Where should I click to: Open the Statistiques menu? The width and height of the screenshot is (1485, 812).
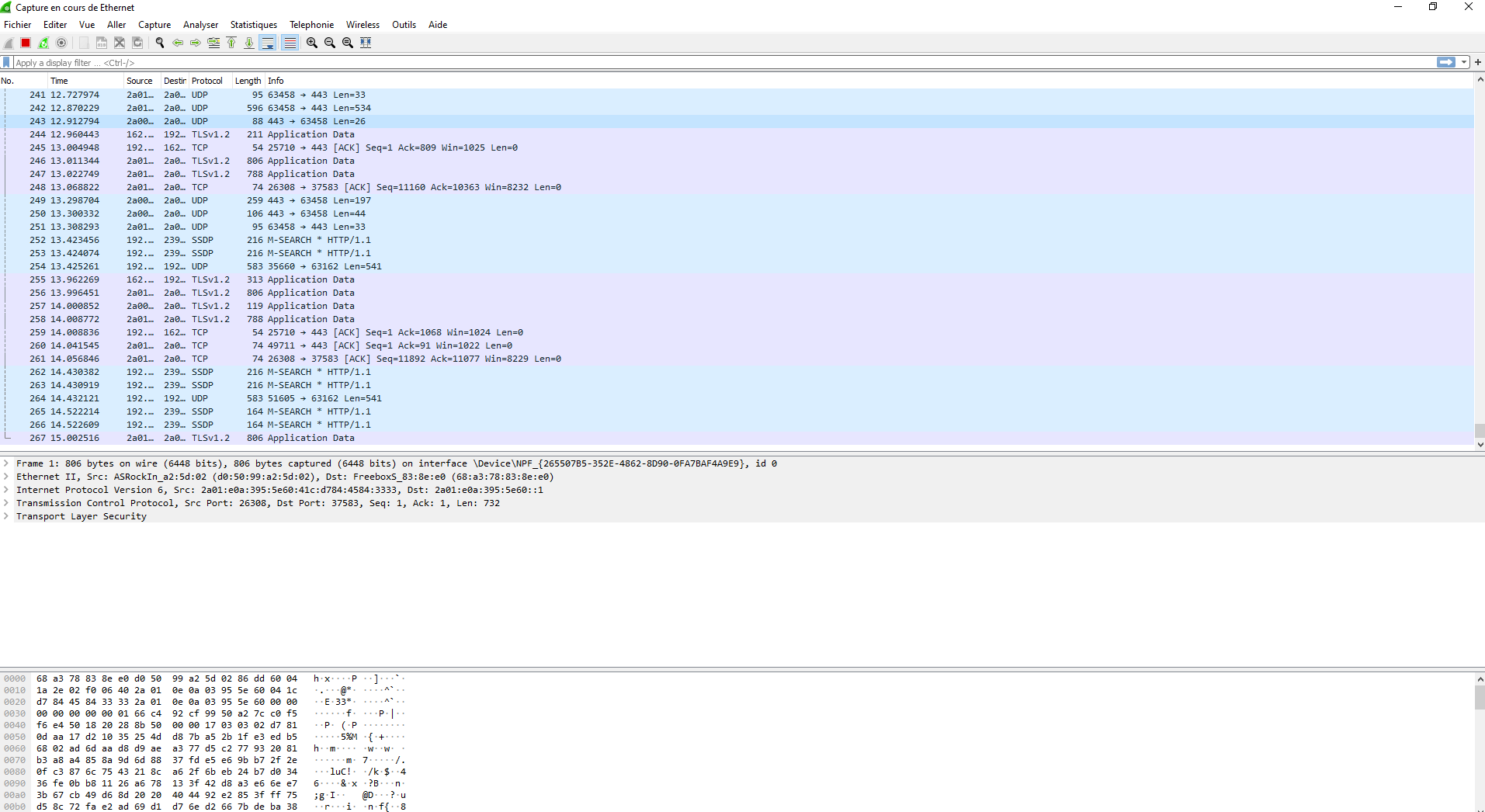tap(253, 25)
